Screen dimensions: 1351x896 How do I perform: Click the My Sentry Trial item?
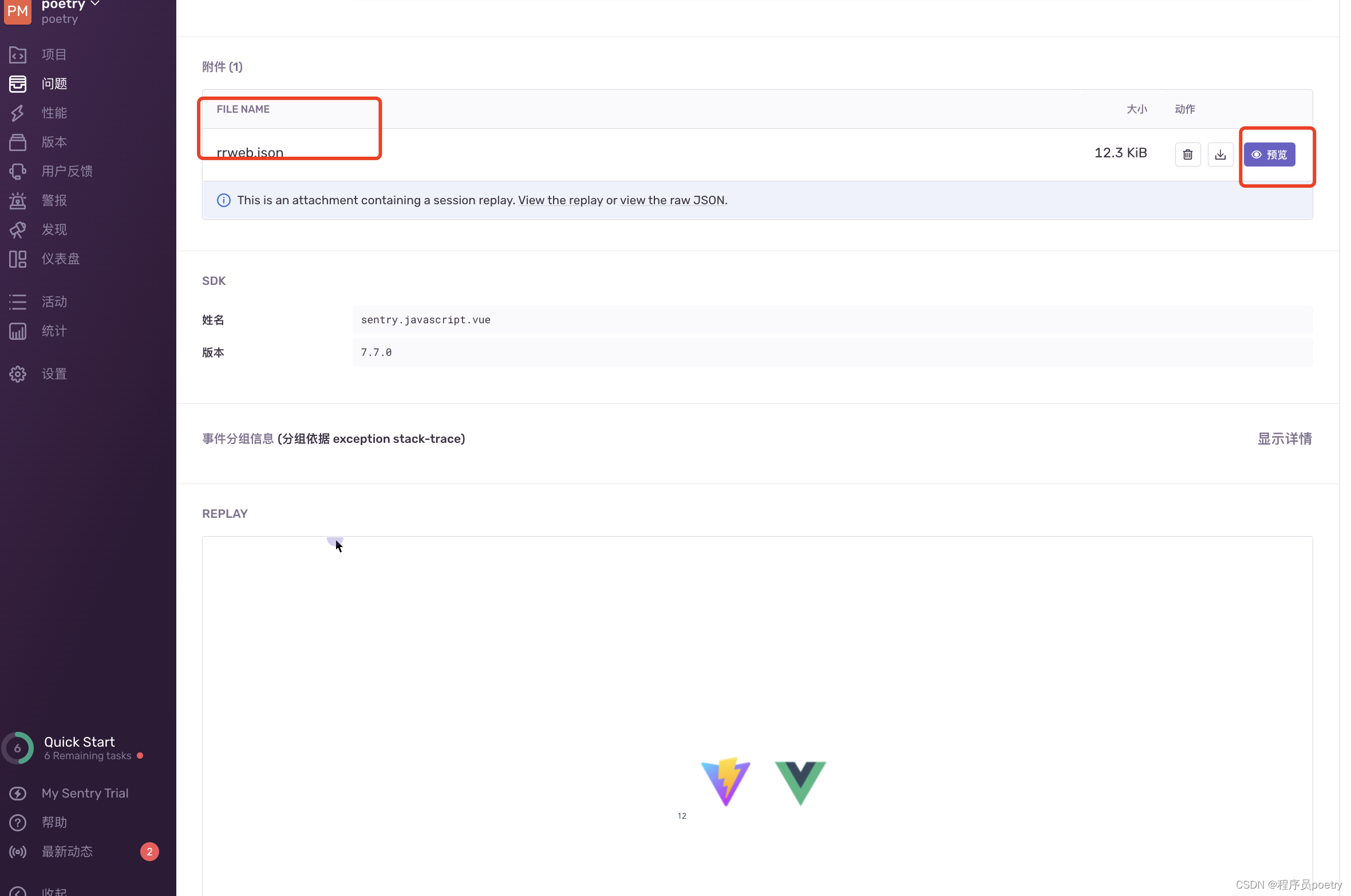(x=85, y=793)
